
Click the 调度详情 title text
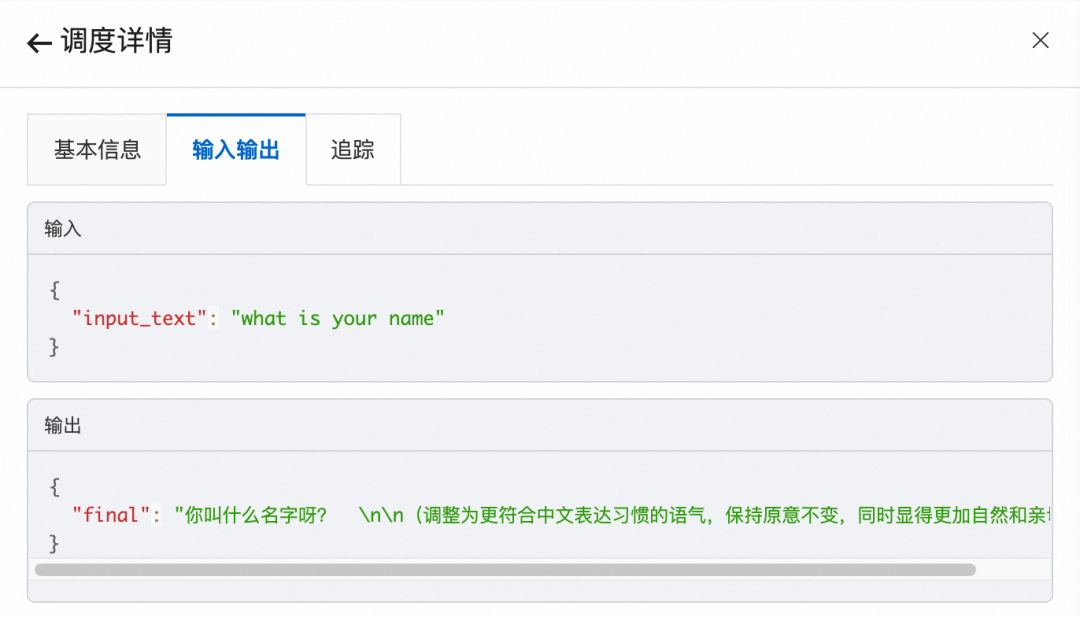pyautogui.click(x=117, y=42)
